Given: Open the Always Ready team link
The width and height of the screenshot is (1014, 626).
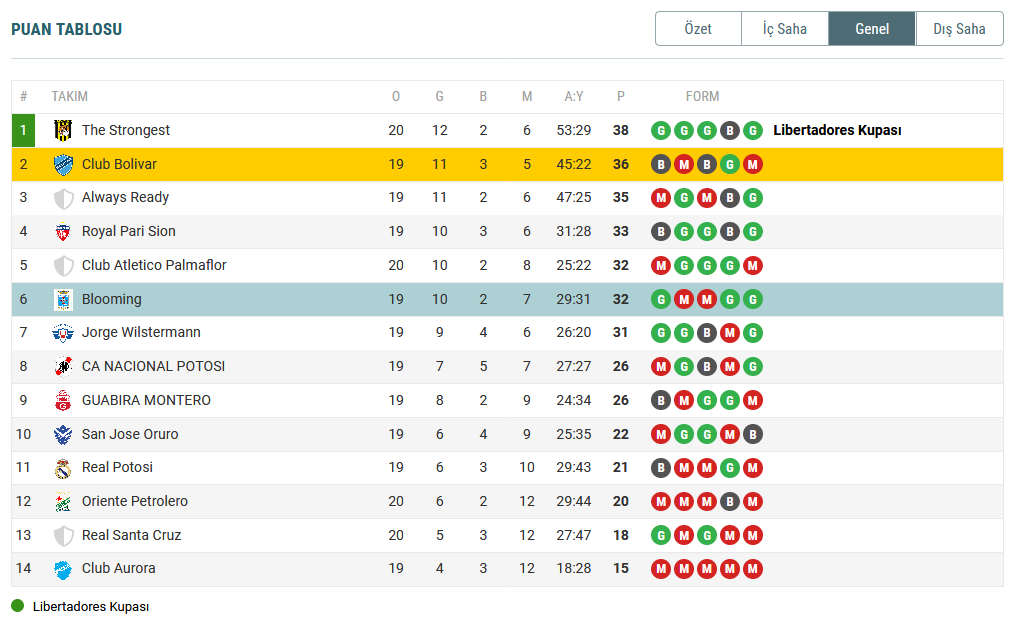Looking at the screenshot, I should pos(125,197).
